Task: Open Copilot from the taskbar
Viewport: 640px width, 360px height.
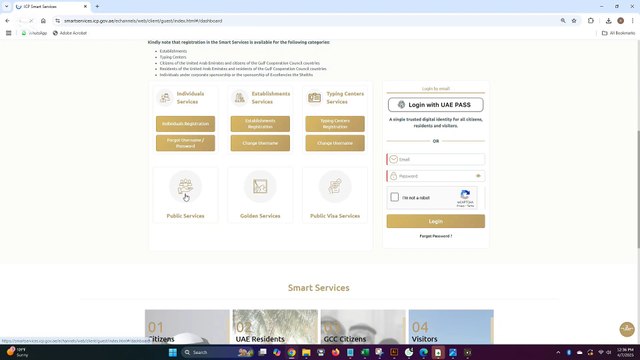Action: click(277, 352)
